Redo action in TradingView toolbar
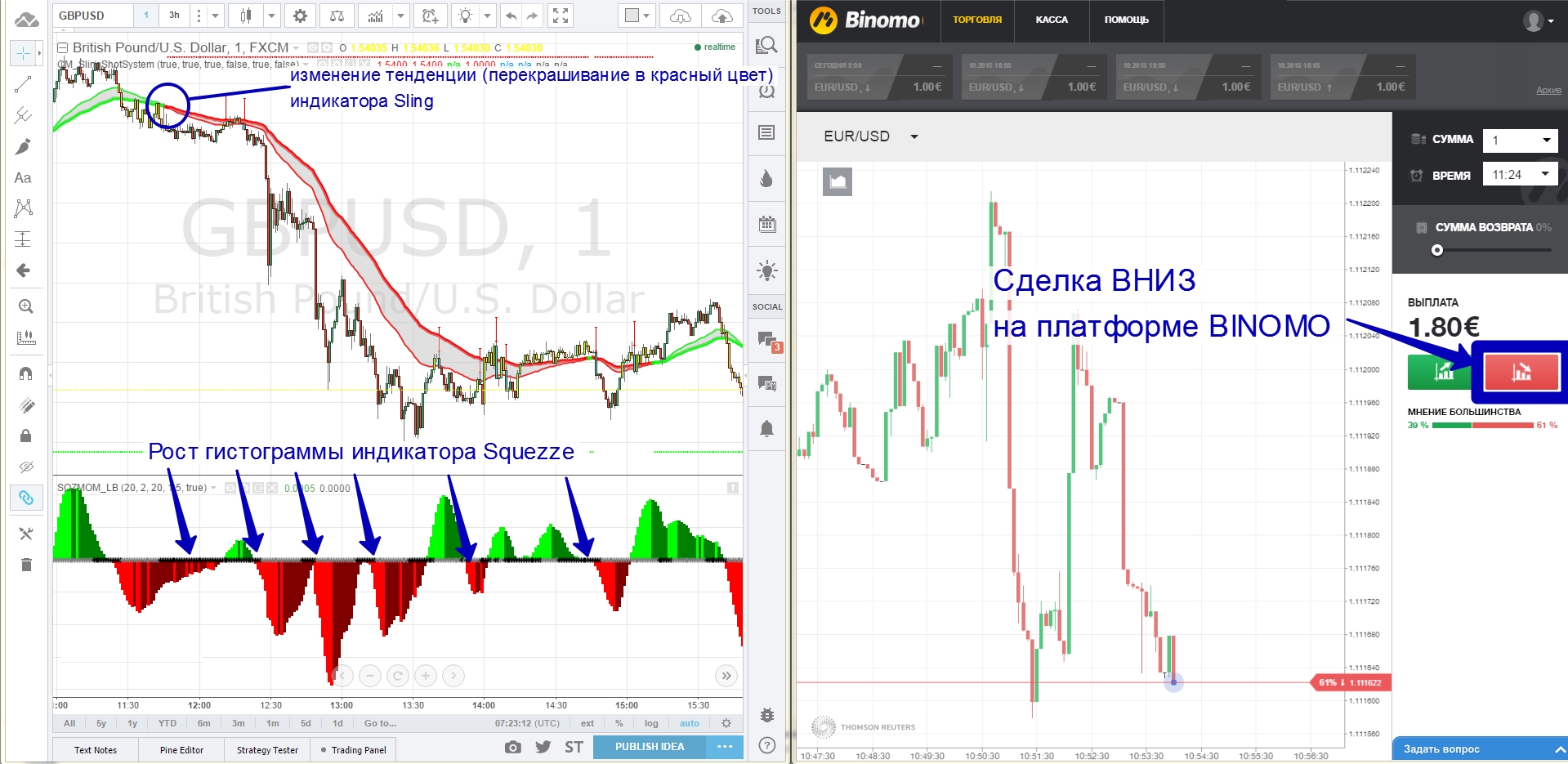 (x=532, y=16)
